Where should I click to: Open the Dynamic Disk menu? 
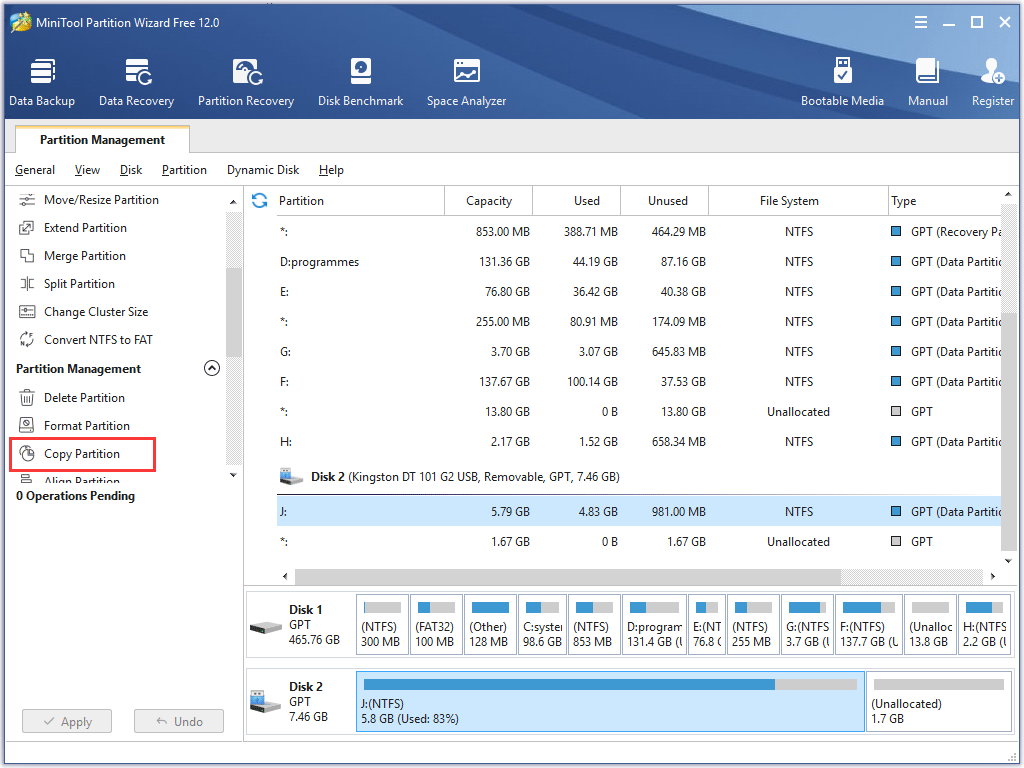pos(263,170)
